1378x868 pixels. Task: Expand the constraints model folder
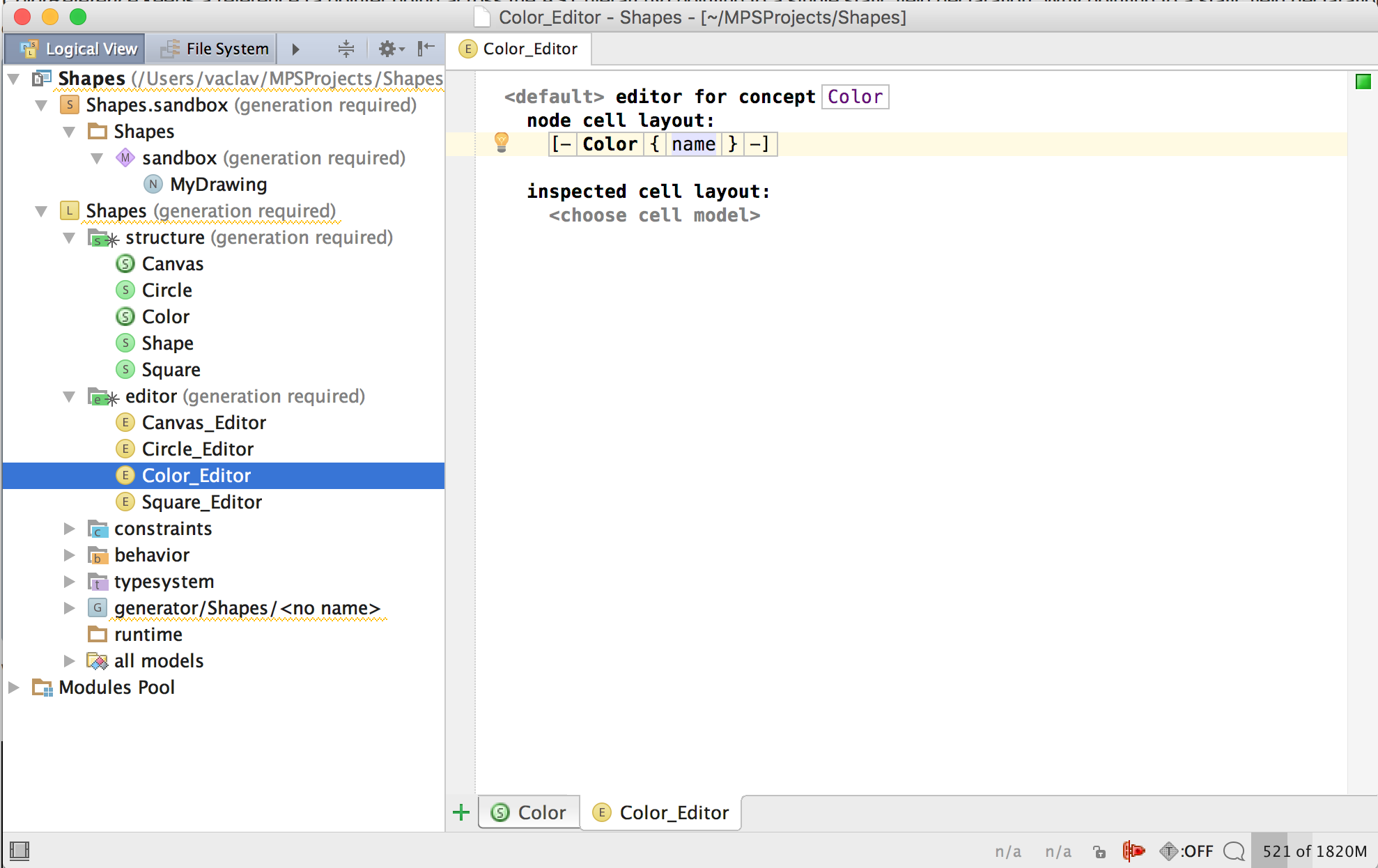pos(69,529)
